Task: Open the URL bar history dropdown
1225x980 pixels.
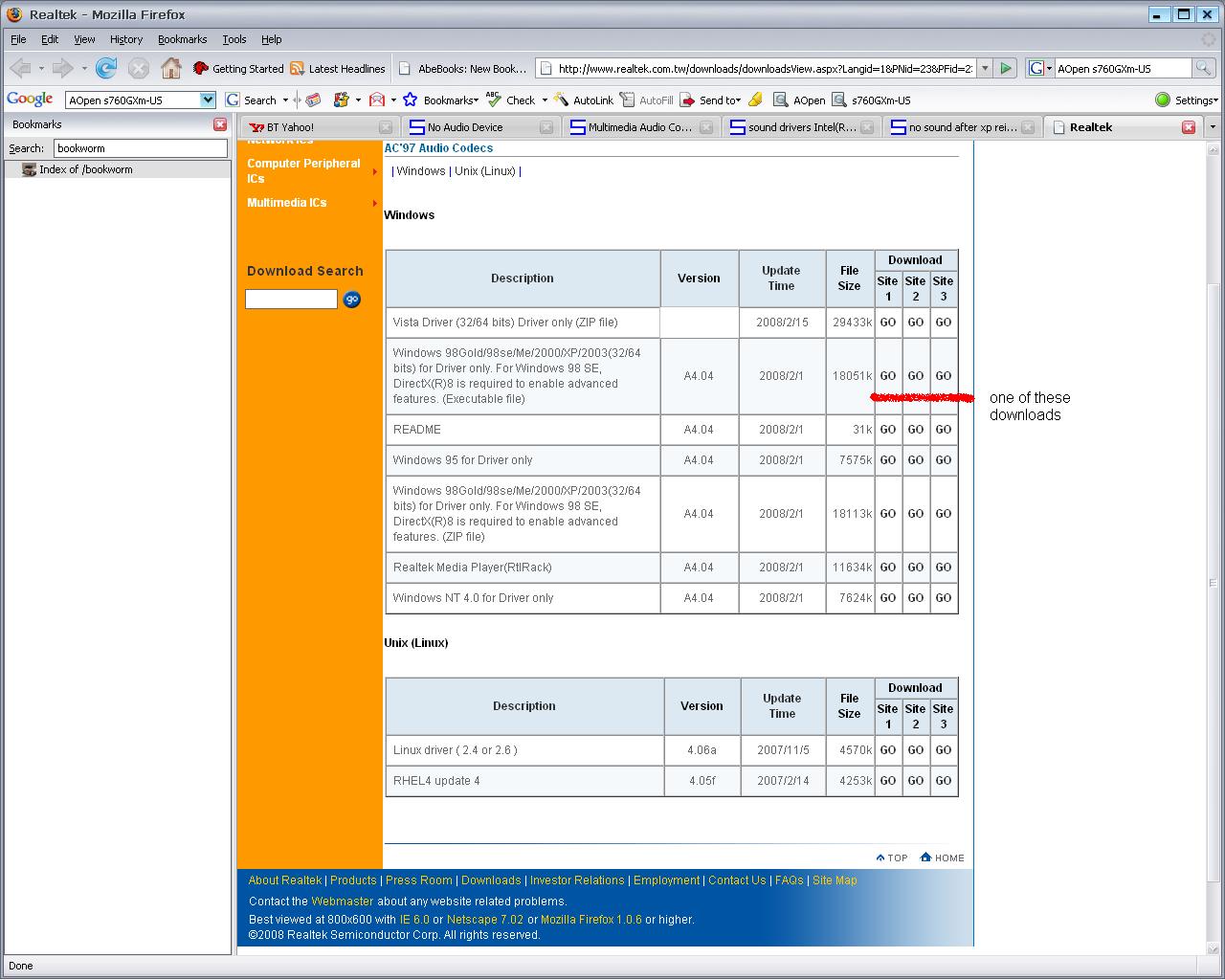Action: 984,68
